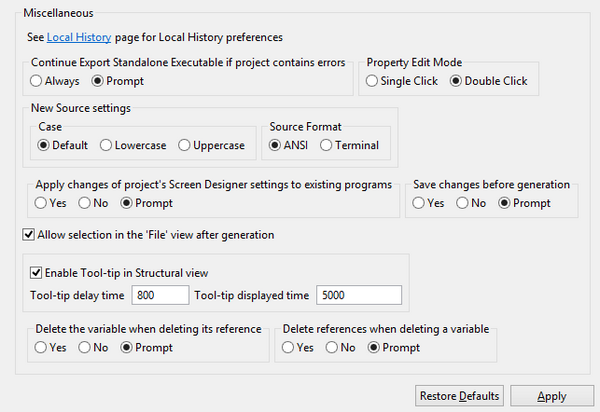Toggle Allow selection in 'File' view checkbox
Viewport: 600px width, 412px height.
click(28, 235)
